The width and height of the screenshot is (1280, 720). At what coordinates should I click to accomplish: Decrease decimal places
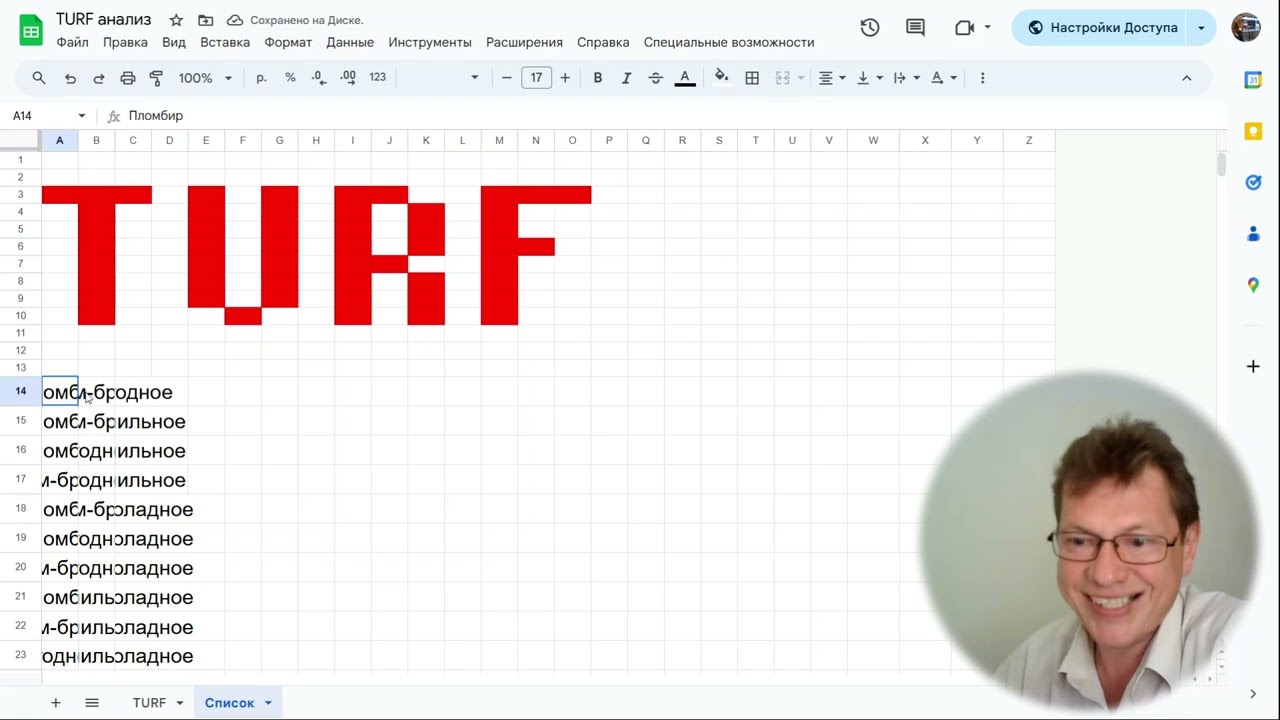[318, 77]
